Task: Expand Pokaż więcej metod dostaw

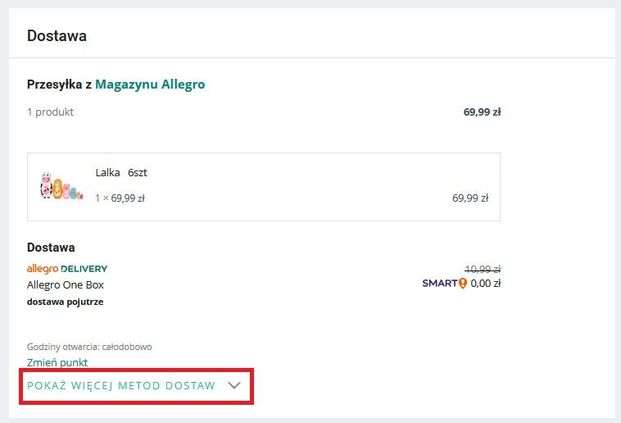Action: coord(121,385)
